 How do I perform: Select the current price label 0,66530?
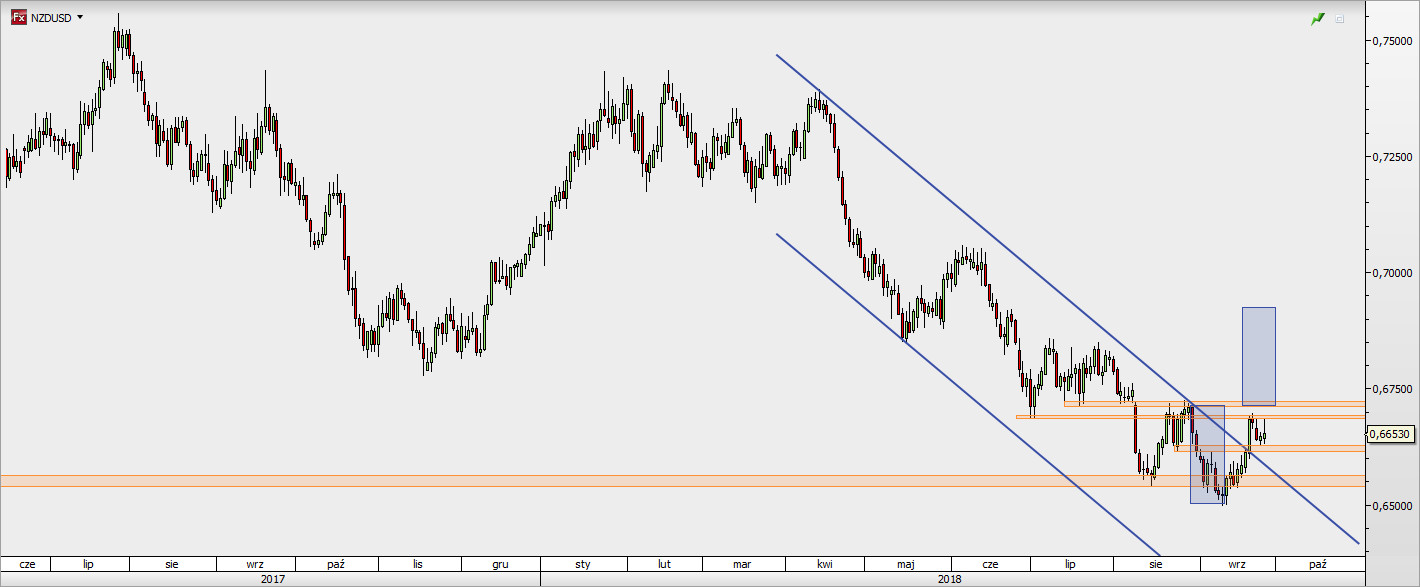[x=1391, y=434]
